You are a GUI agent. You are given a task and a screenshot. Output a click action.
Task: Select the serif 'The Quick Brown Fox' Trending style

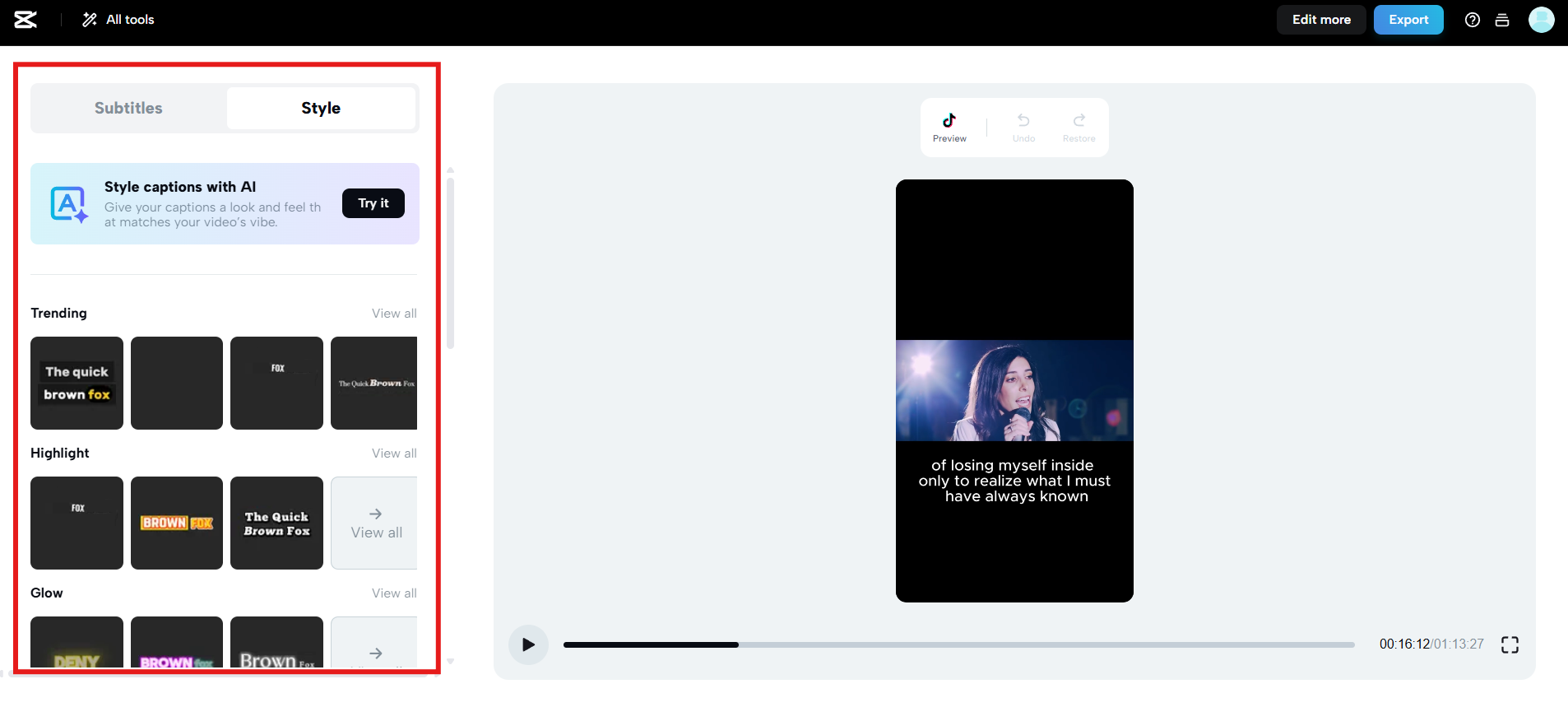click(374, 383)
